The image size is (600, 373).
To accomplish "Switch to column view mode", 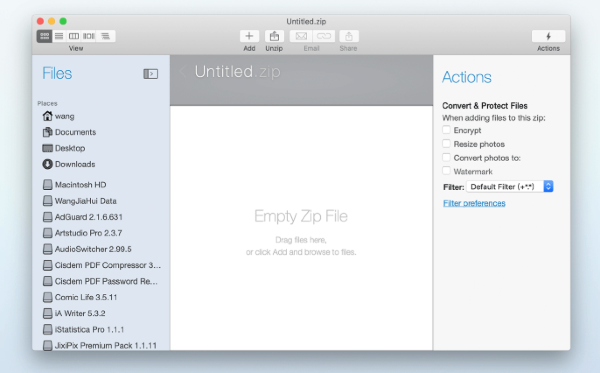I will pos(73,36).
